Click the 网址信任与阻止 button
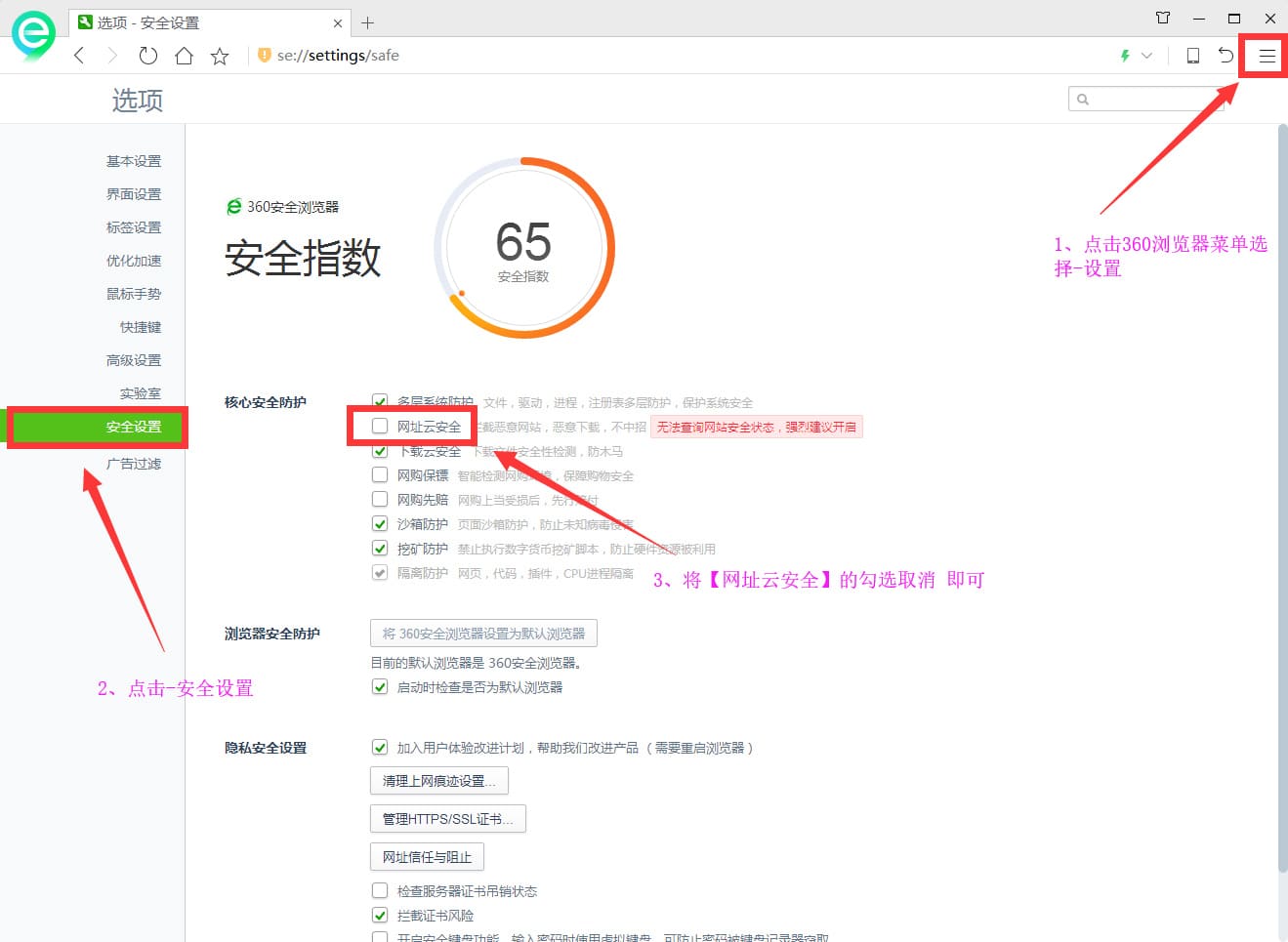 coord(427,857)
